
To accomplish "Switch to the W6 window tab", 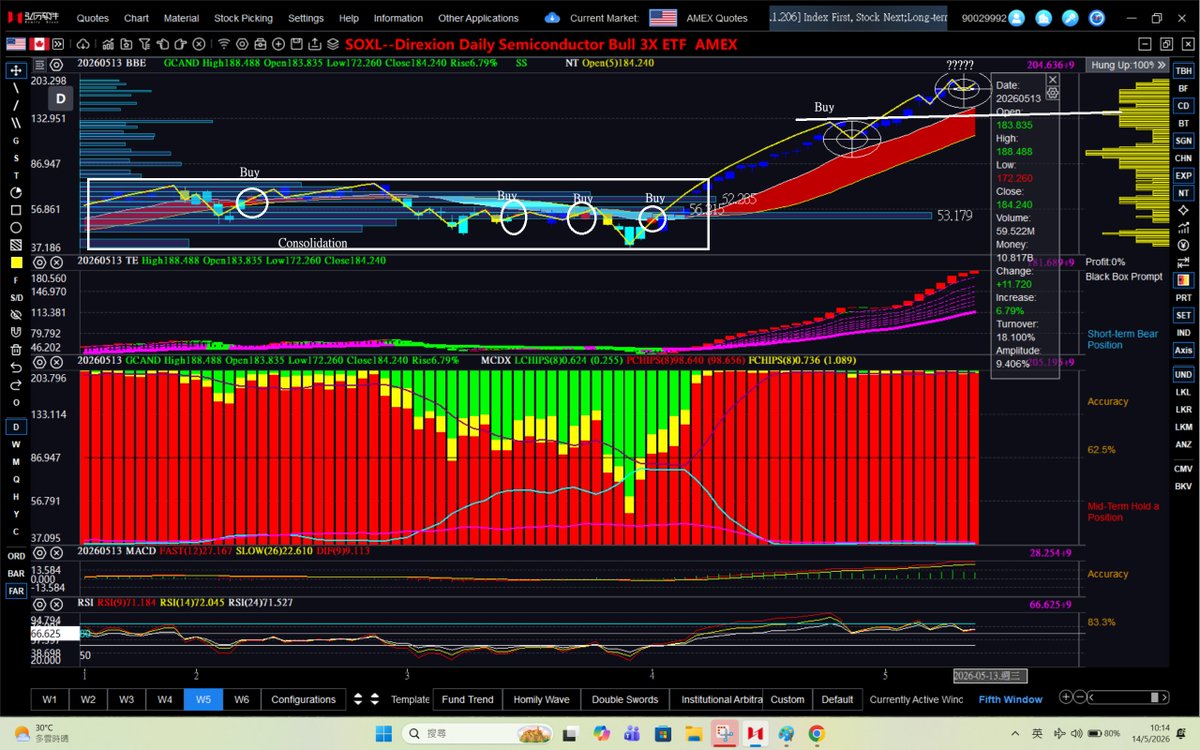I will click(241, 699).
